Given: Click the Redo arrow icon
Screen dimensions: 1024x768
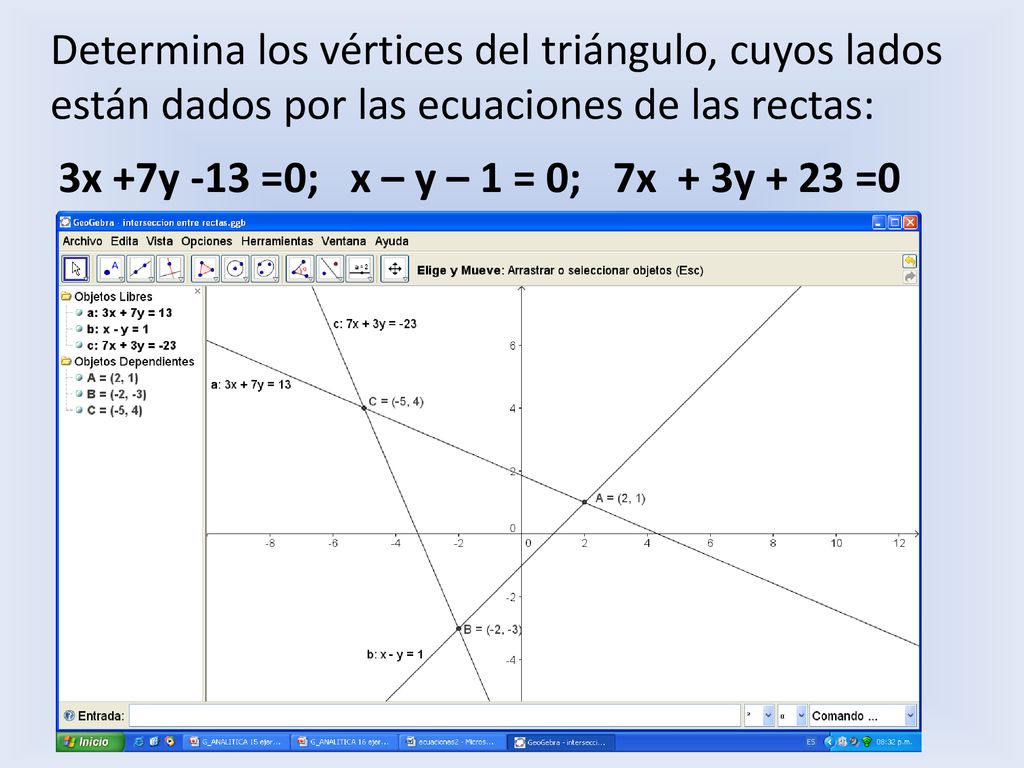Looking at the screenshot, I should tap(909, 277).
